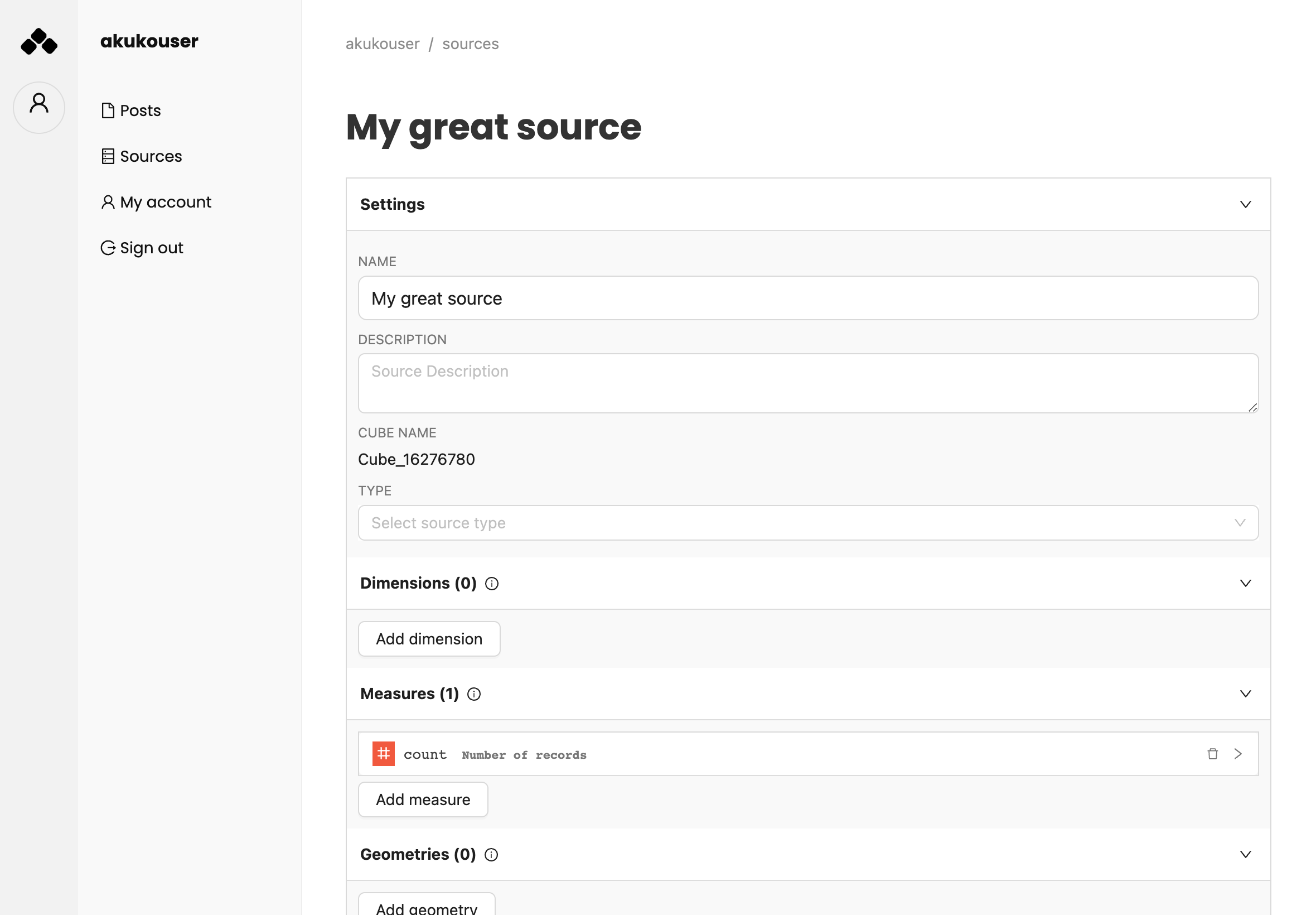Go to Posts in sidebar
This screenshot has width=1316, height=915.
(x=140, y=110)
